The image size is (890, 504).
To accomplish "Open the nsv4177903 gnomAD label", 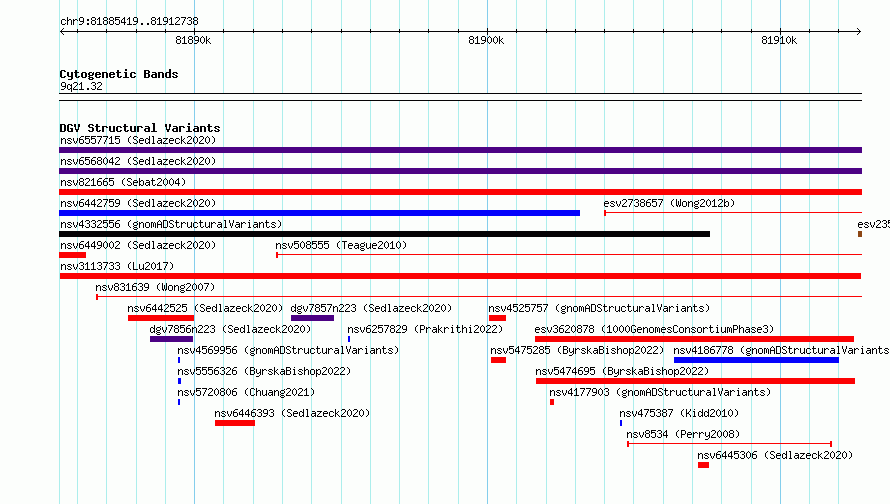I will coord(660,392).
